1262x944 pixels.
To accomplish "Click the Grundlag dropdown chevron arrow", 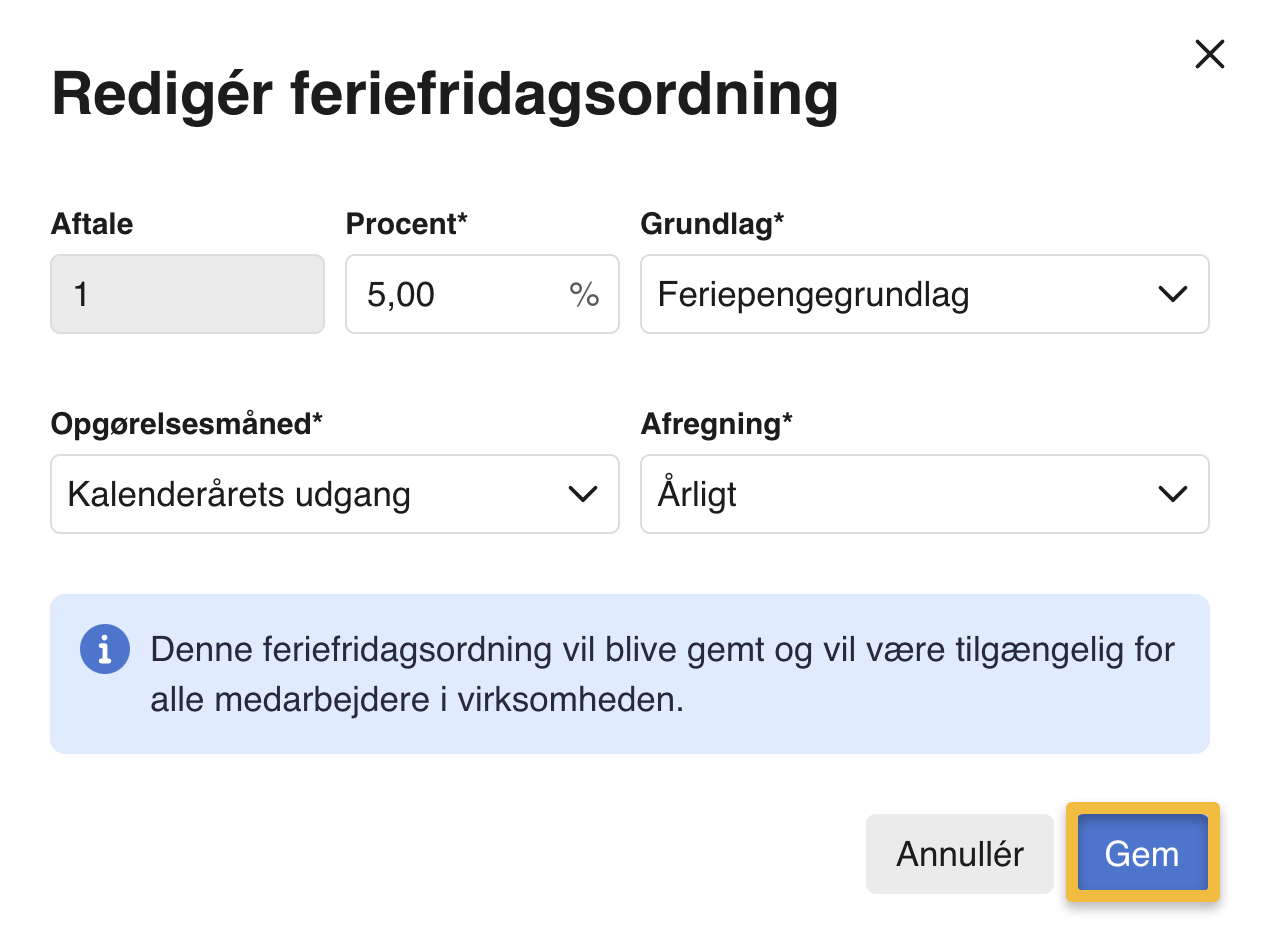I will coord(1171,294).
